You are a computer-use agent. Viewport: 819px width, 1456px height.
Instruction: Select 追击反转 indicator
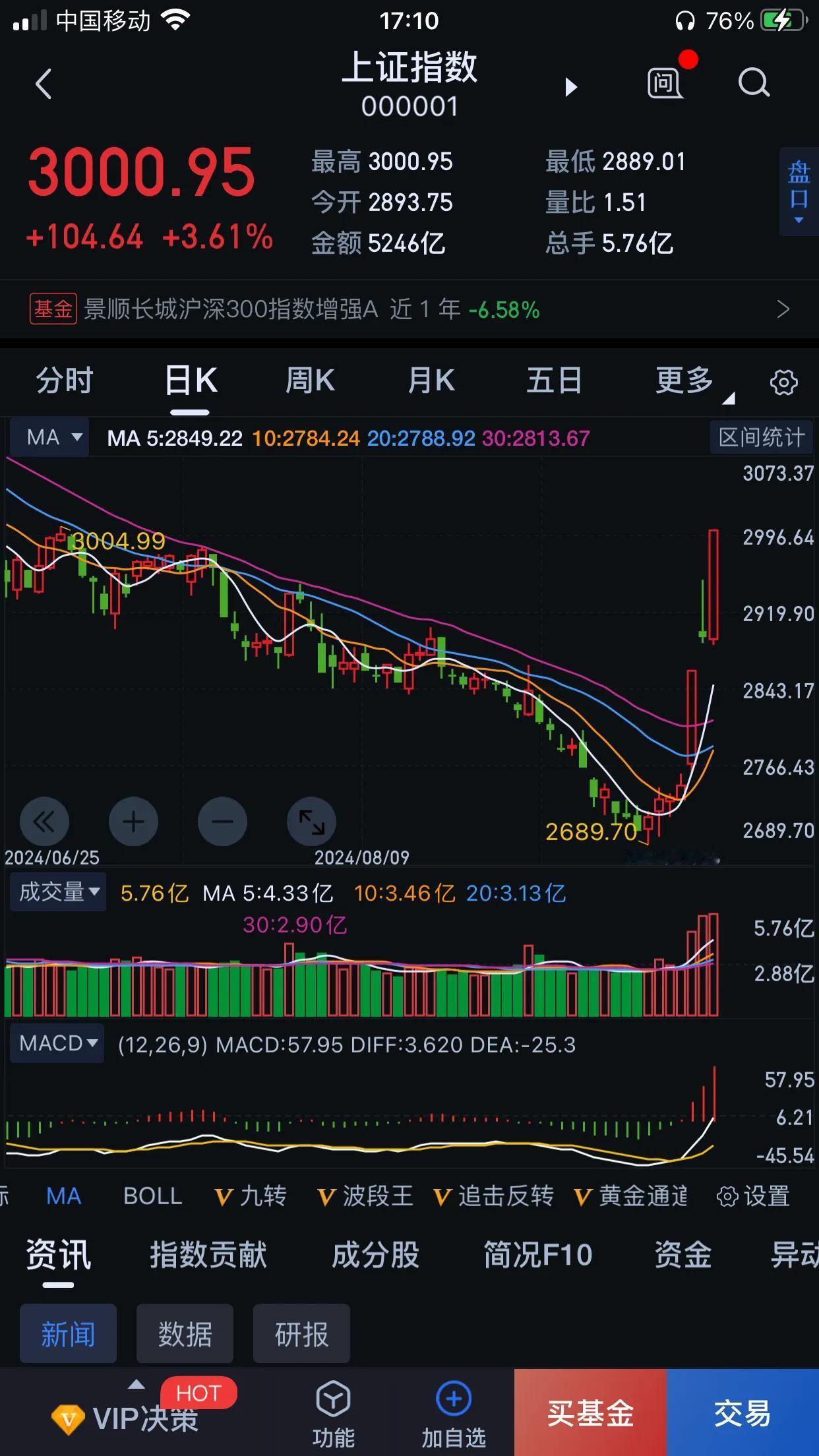(x=493, y=1196)
